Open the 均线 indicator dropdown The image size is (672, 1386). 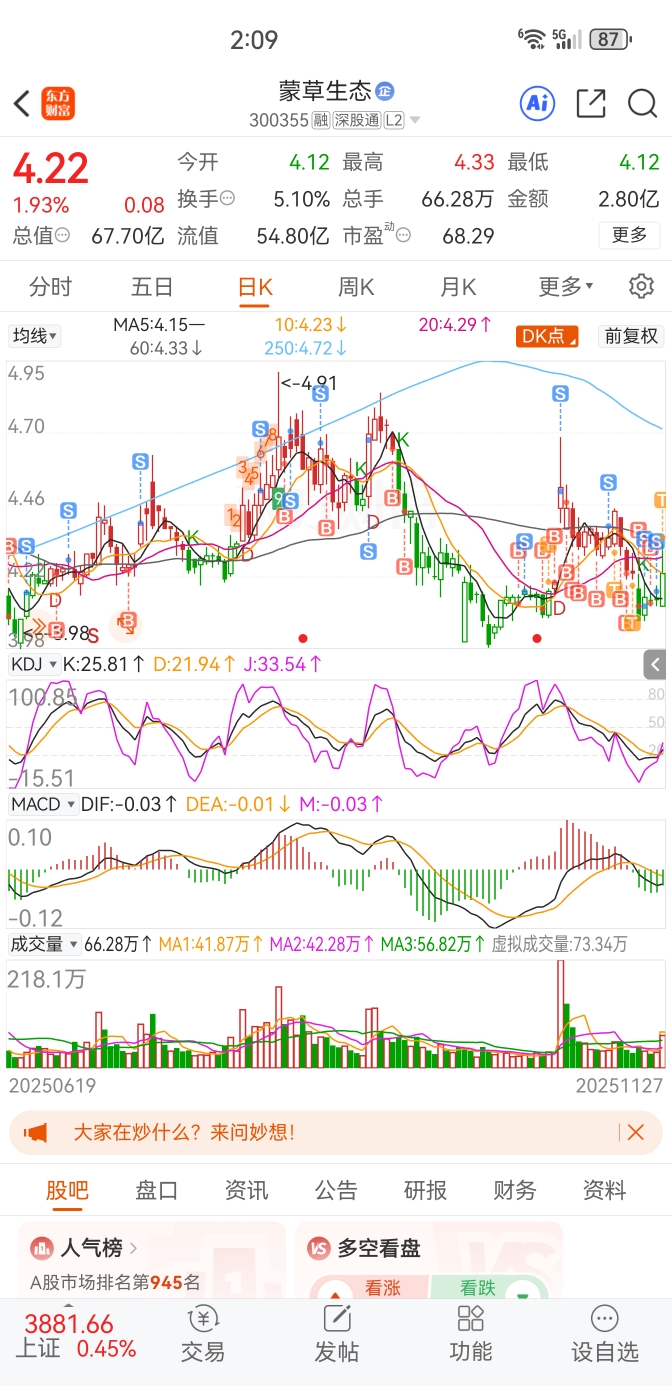(x=34, y=336)
